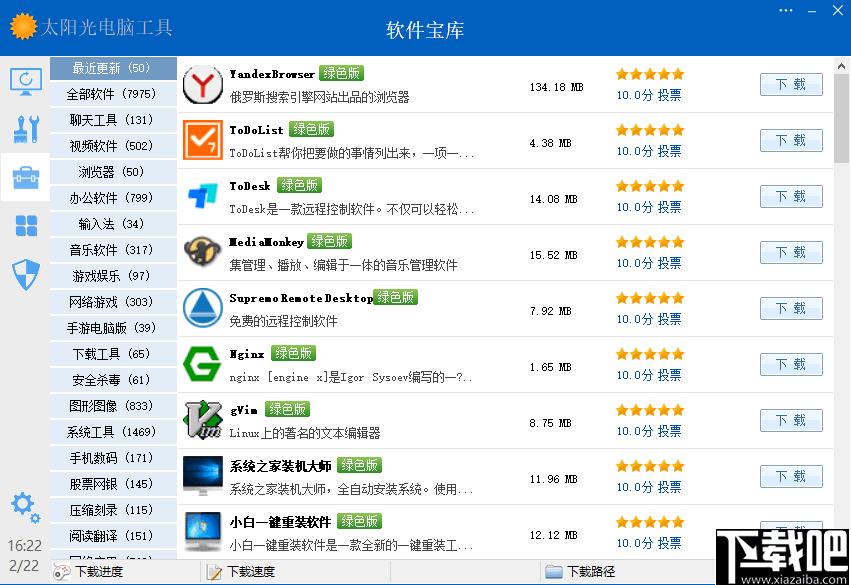
Task: Select the 压缩刻录 (115) category
Action: coord(113,511)
